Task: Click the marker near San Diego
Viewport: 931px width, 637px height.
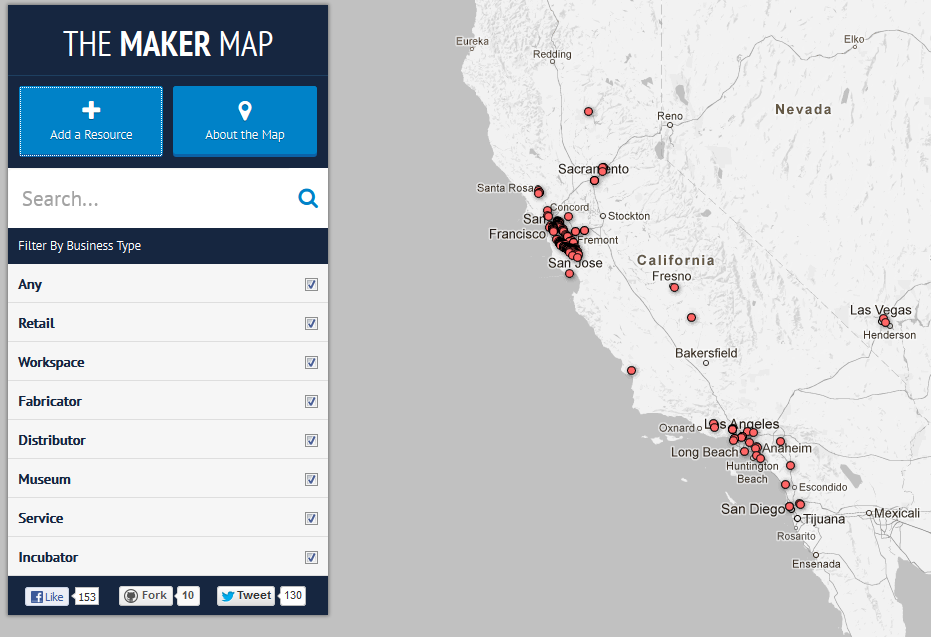Action: click(x=791, y=508)
